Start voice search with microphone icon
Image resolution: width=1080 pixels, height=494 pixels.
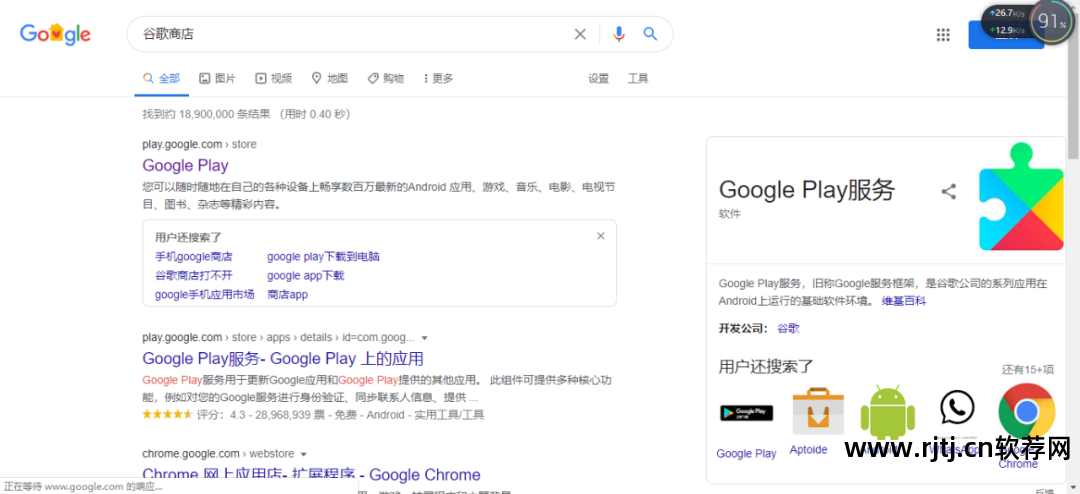pyautogui.click(x=619, y=34)
